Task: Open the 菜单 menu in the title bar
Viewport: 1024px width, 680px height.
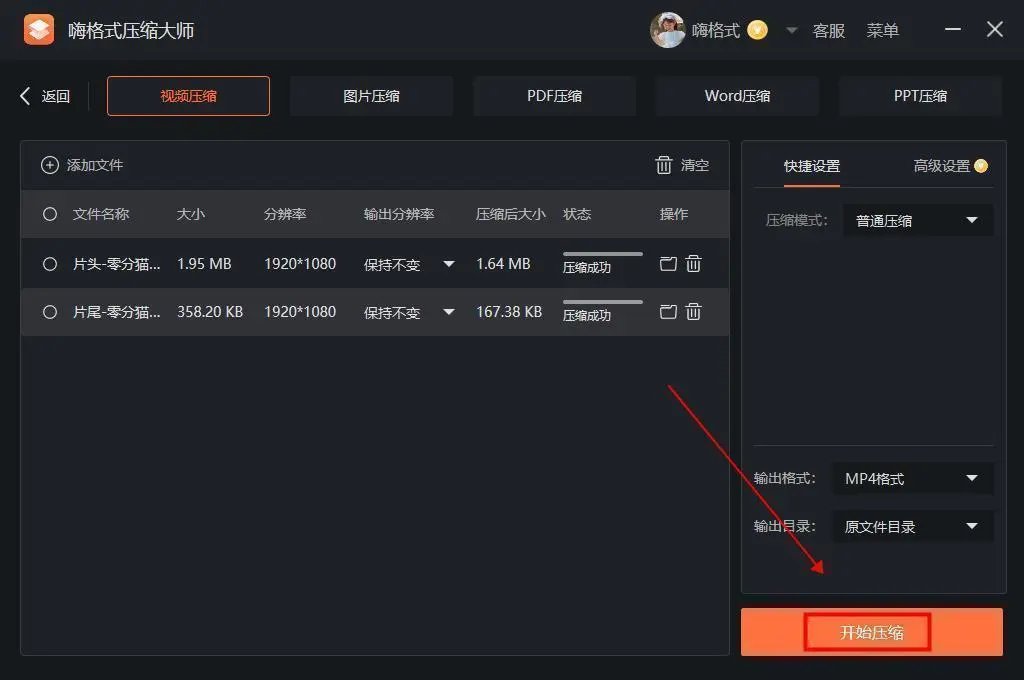Action: point(883,29)
